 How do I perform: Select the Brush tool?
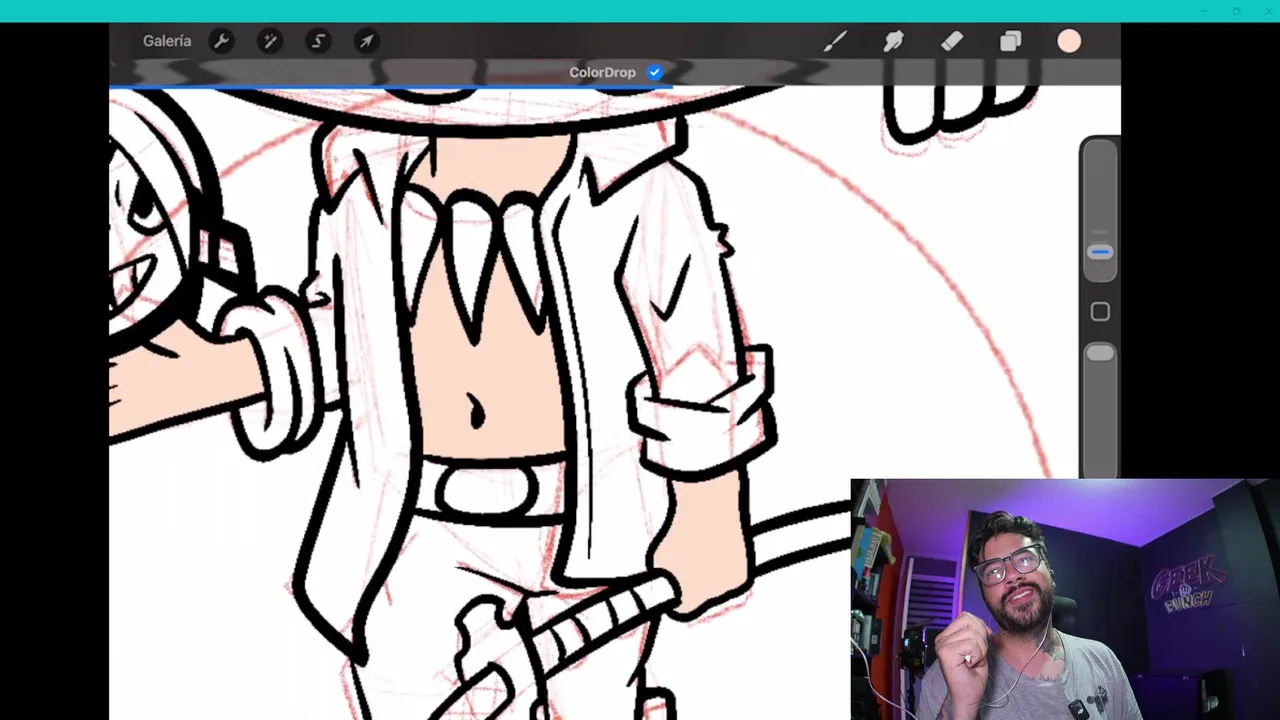(x=835, y=41)
